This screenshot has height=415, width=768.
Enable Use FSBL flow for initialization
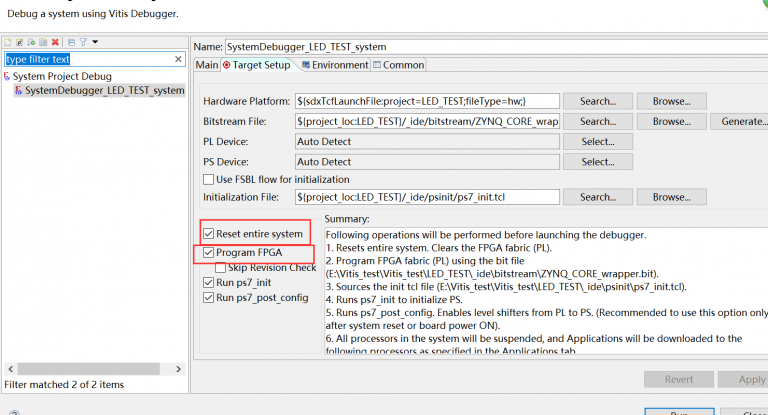(x=208, y=179)
